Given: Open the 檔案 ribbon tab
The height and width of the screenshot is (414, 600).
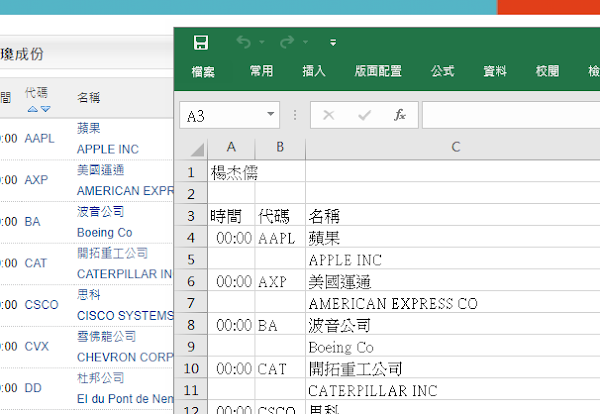Looking at the screenshot, I should coord(203,71).
